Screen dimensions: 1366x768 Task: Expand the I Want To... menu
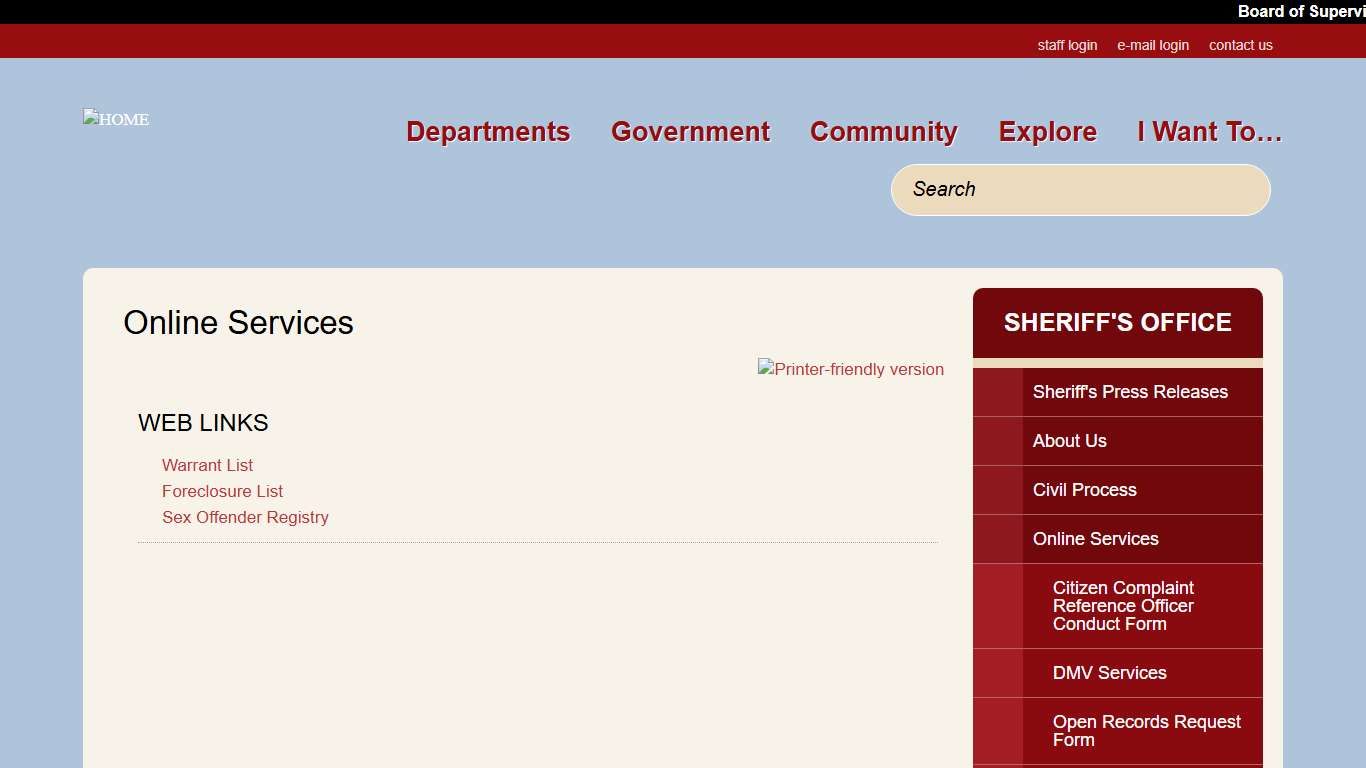pos(1210,131)
